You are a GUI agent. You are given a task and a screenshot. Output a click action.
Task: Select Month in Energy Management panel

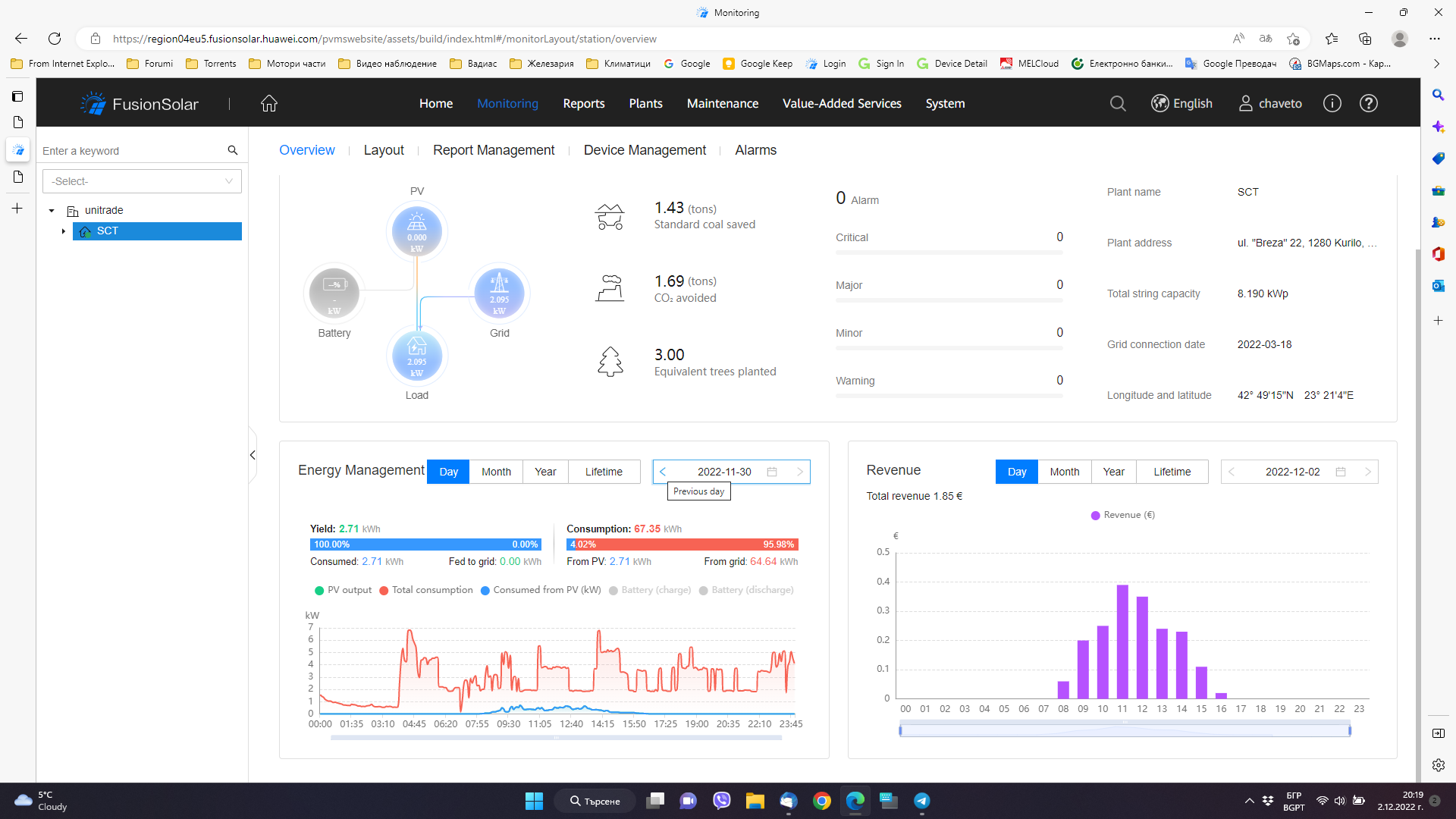point(496,472)
